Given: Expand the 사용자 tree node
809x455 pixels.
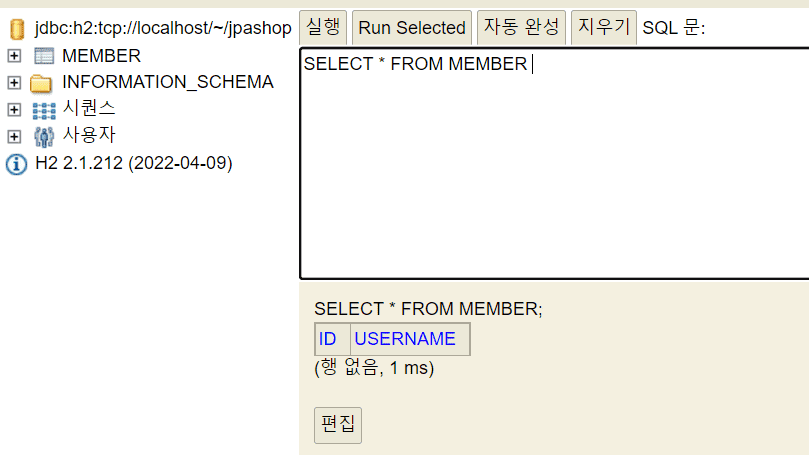Looking at the screenshot, I should 14,136.
